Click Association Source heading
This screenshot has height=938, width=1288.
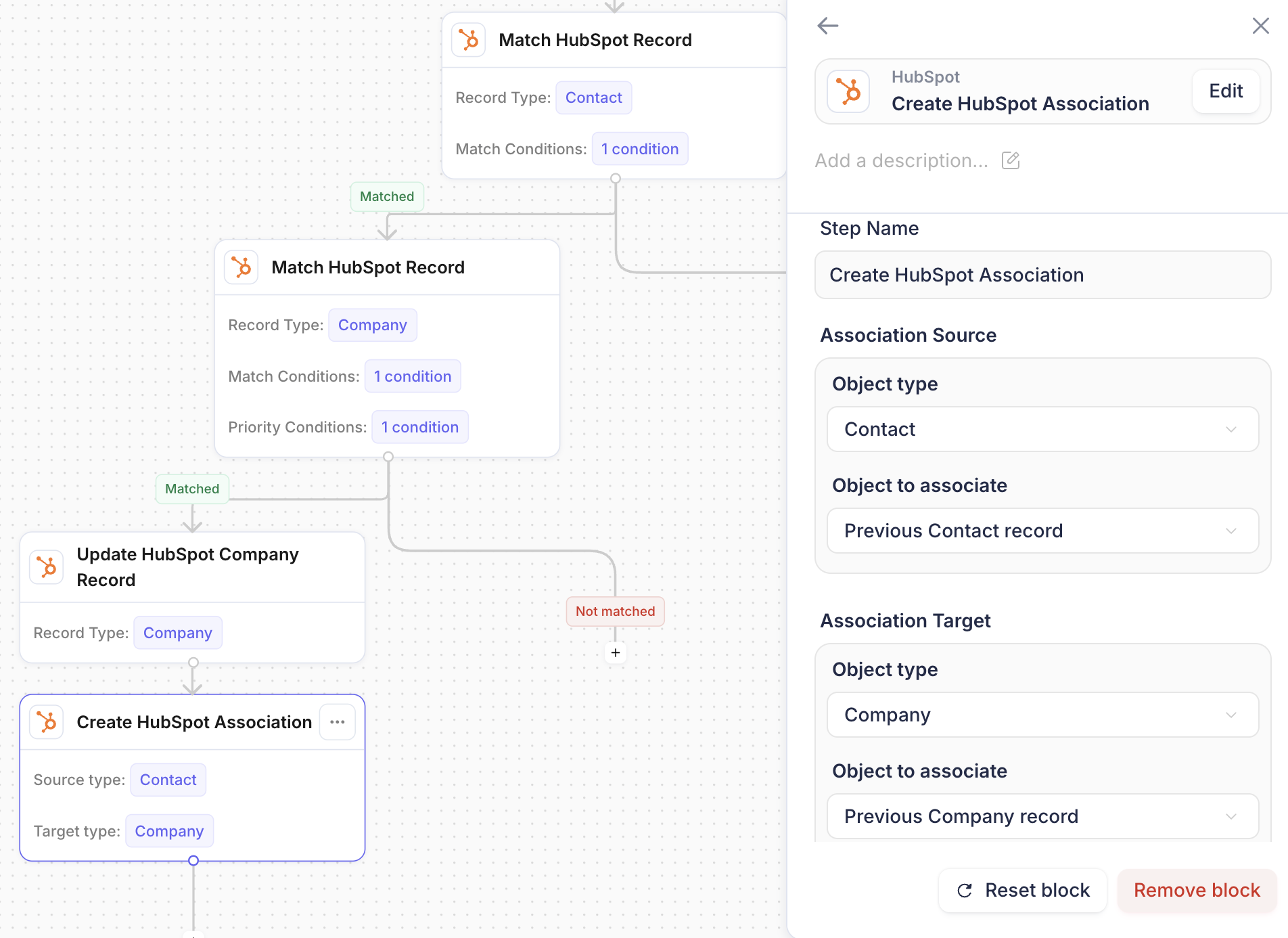[x=908, y=335]
